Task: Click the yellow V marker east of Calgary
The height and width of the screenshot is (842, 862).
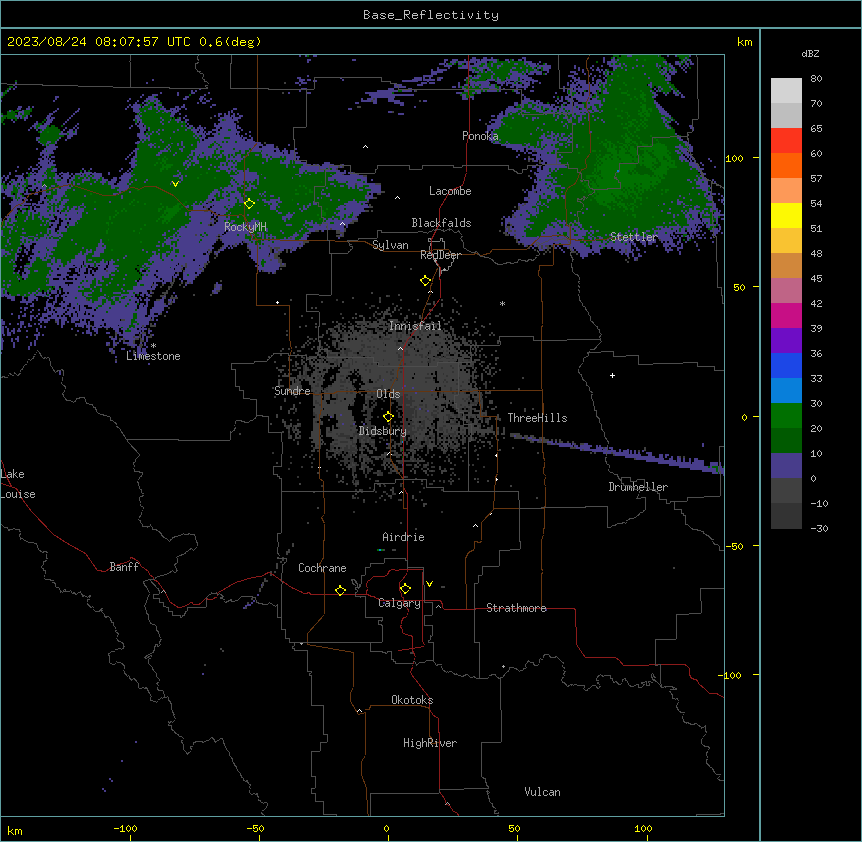Action: (x=429, y=584)
